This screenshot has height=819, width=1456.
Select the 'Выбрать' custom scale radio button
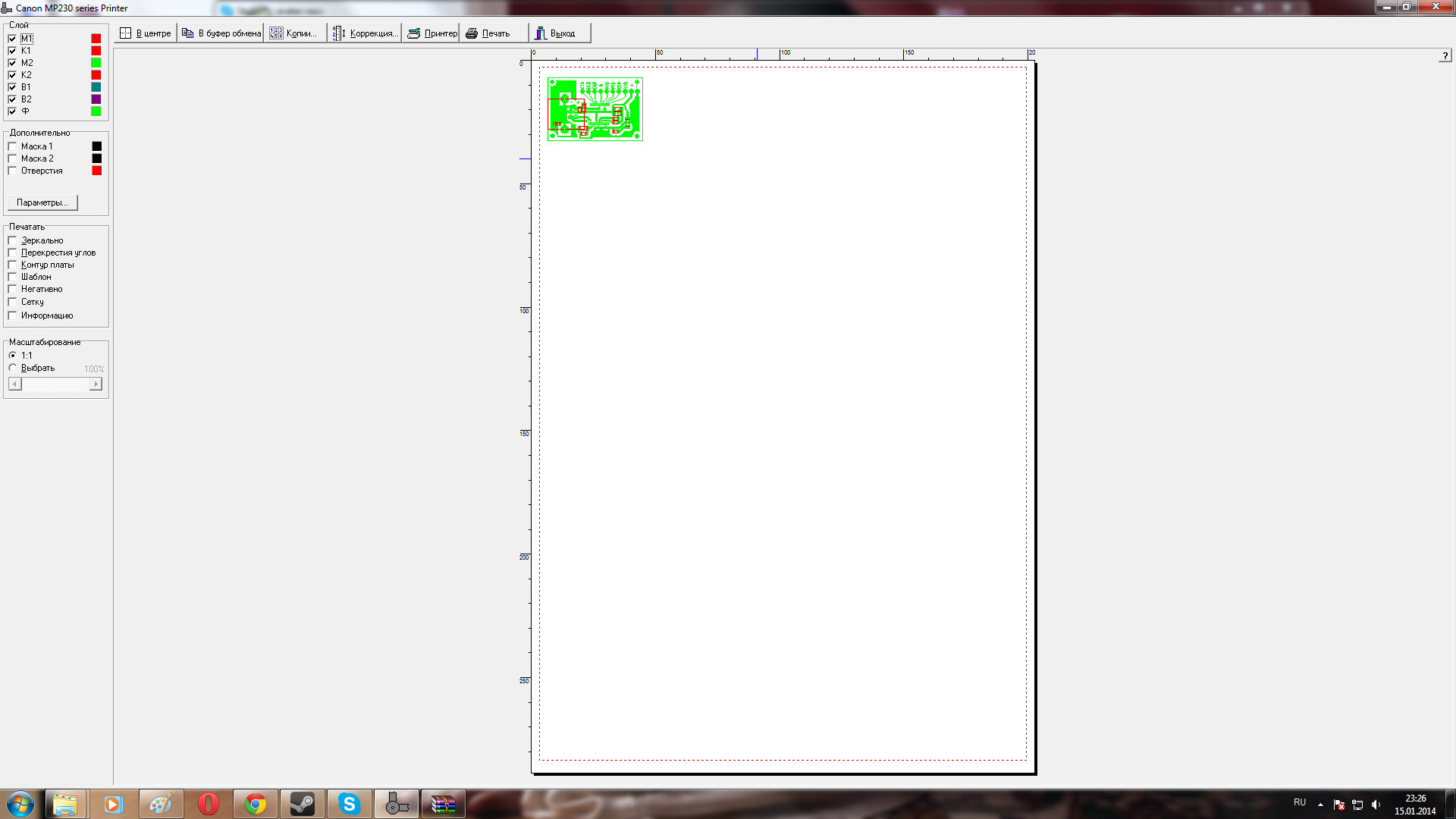(x=12, y=368)
